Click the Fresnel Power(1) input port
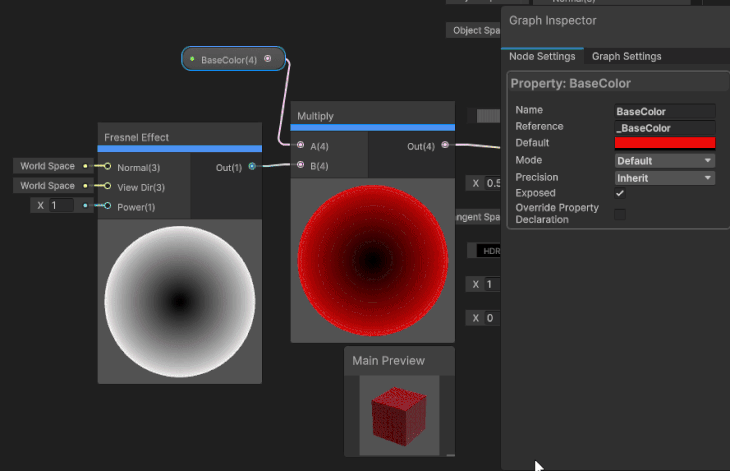Screen dimensions: 730x471 pyautogui.click(x=108, y=206)
